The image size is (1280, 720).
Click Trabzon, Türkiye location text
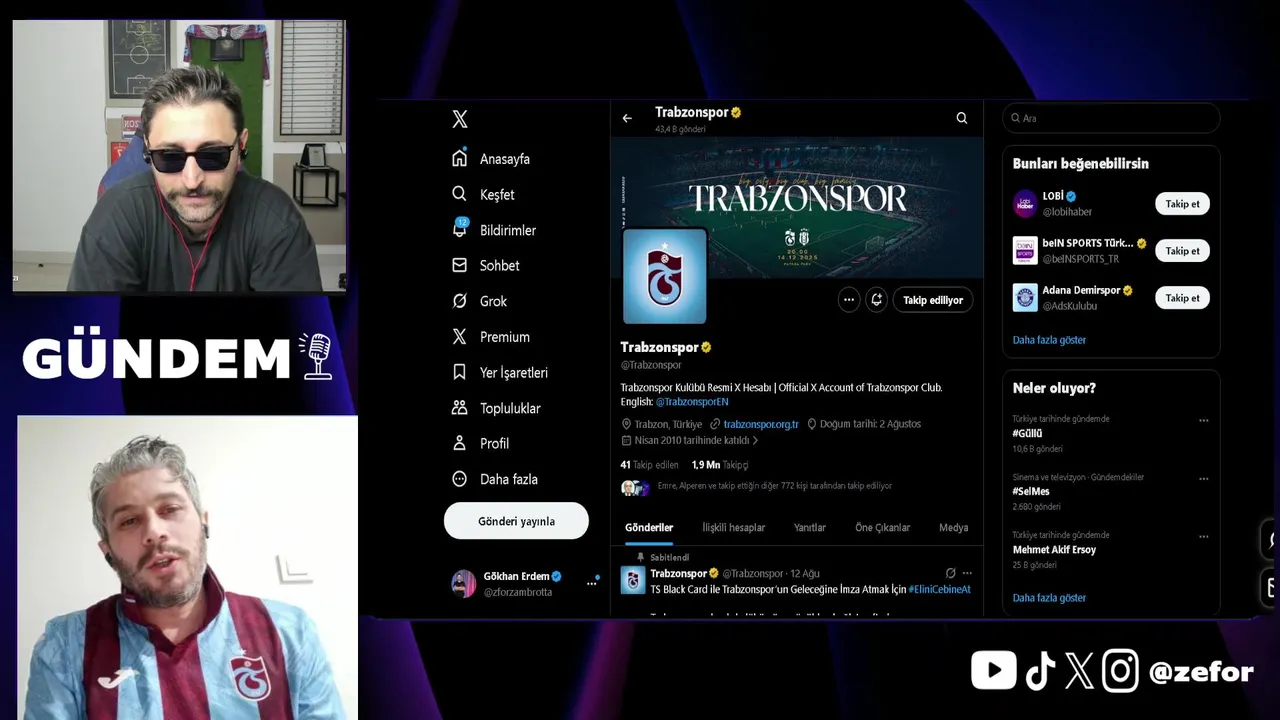[667, 424]
